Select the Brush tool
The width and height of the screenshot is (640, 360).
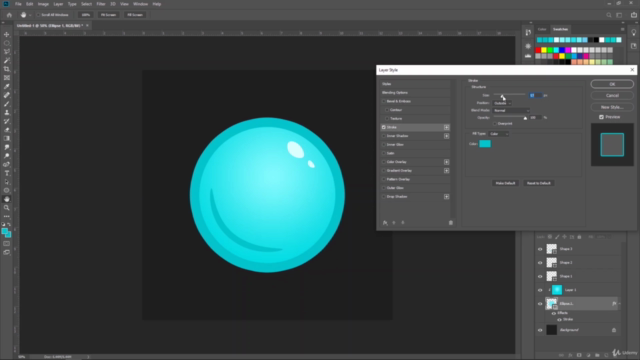pos(7,104)
